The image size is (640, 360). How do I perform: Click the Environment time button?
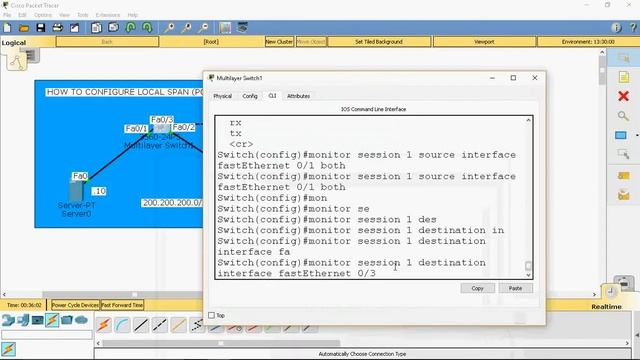click(x=588, y=42)
